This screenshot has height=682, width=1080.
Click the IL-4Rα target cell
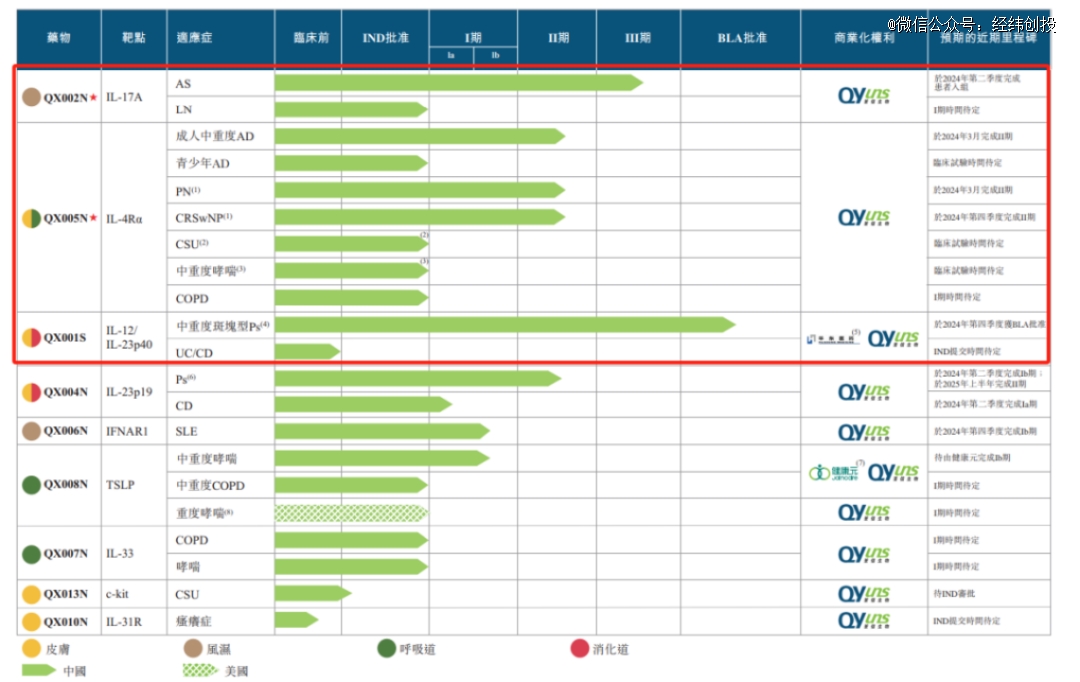124,219
